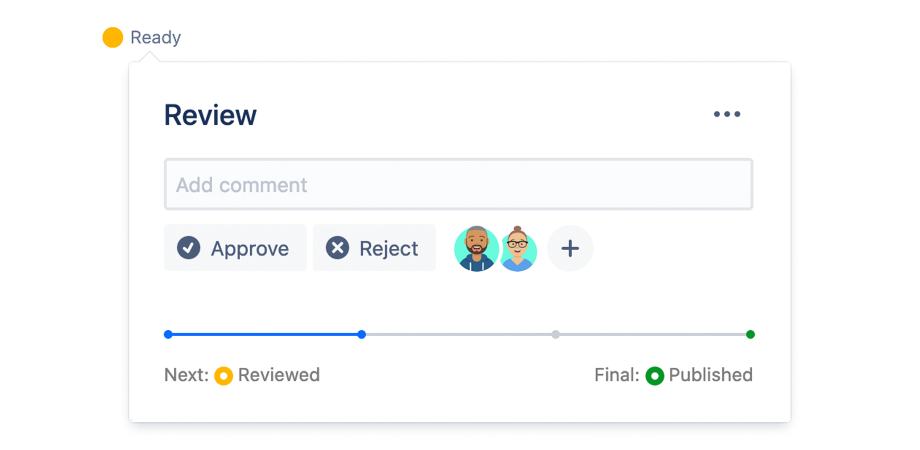Click the X icon on Reject
920x450 pixels.
tap(338, 248)
